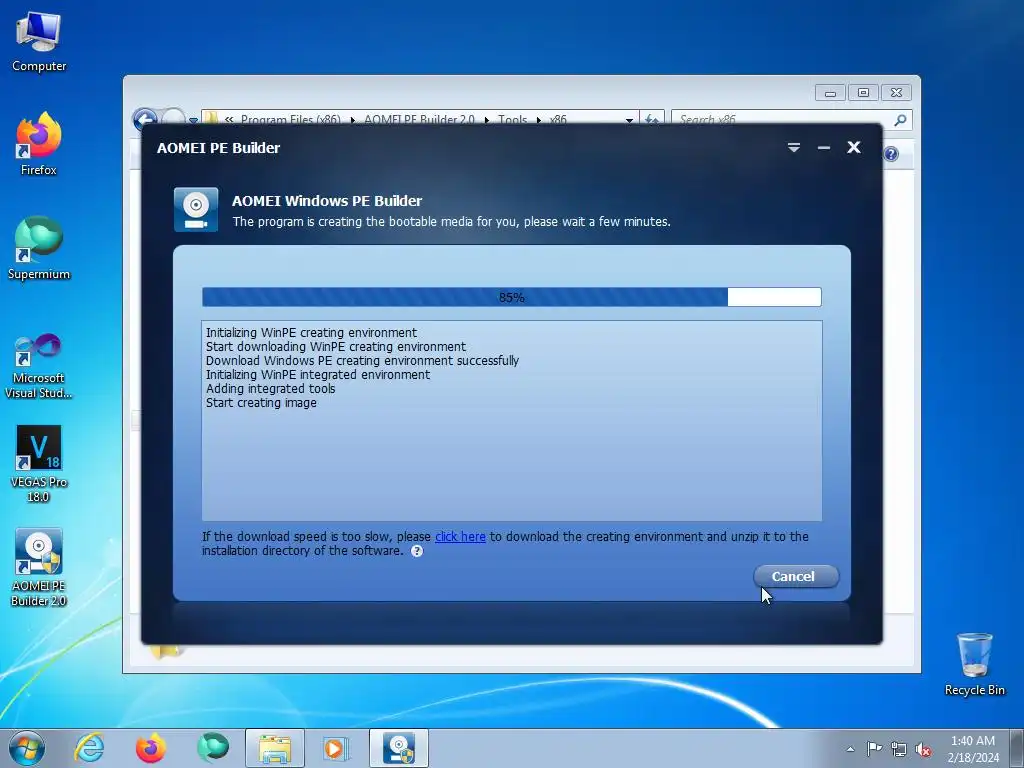Screen dimensions: 1024x768
Task: Open Action Center flag icon
Action: click(x=874, y=749)
